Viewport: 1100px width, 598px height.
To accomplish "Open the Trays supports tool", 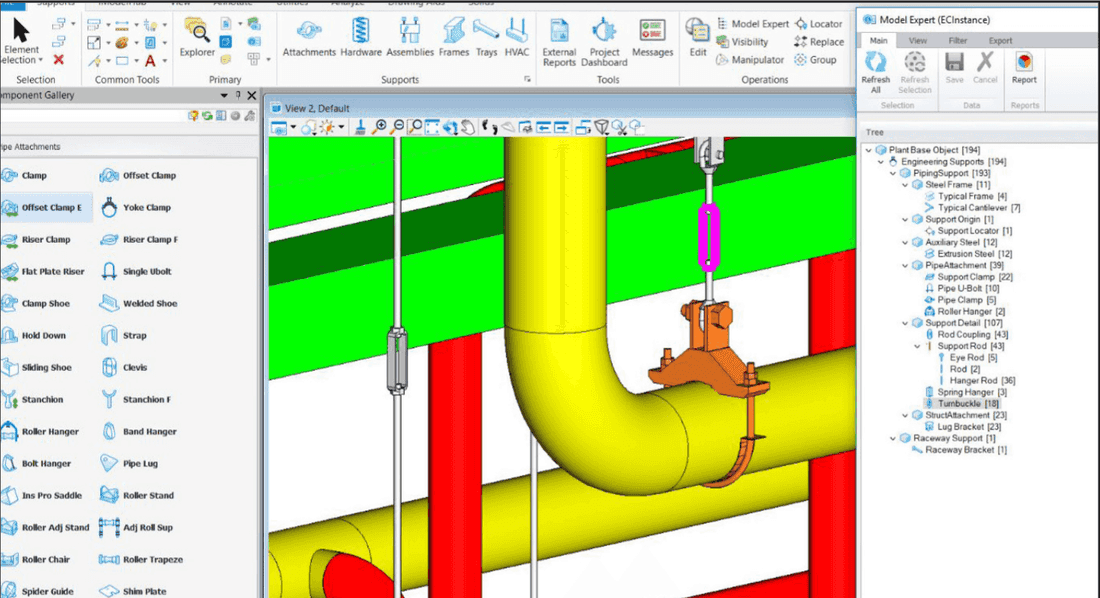I will pos(486,38).
